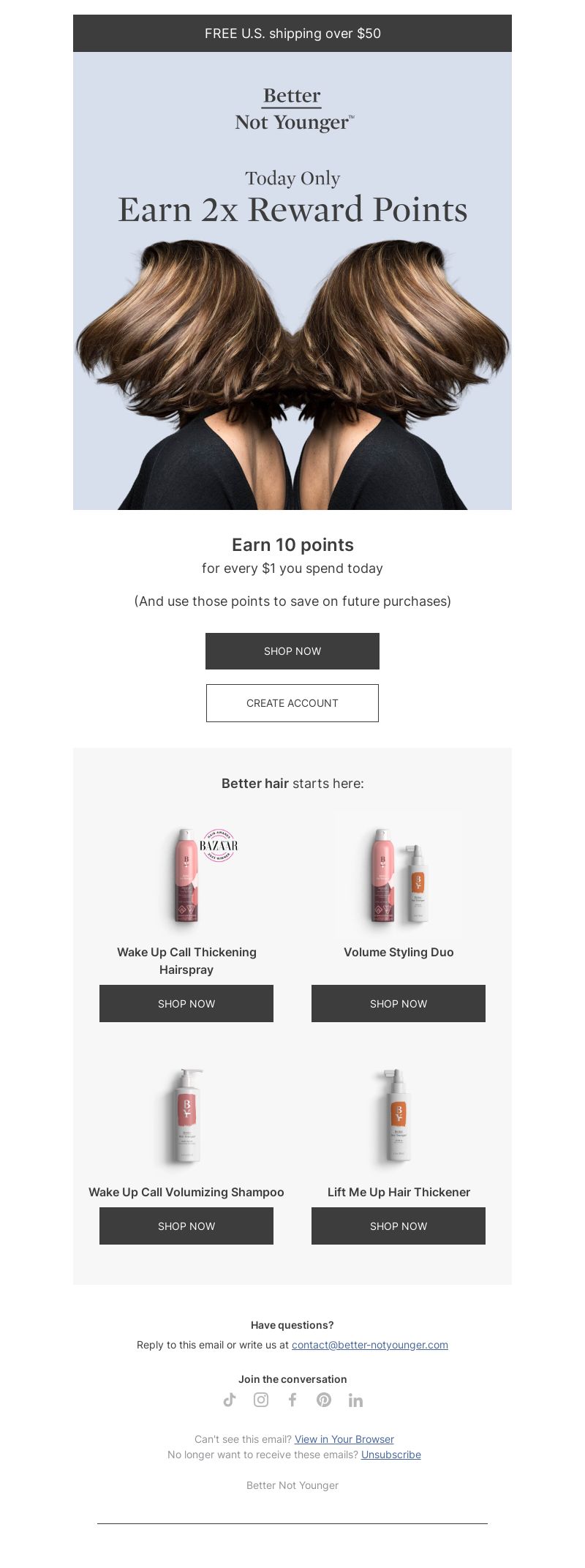585x1568 pixels.
Task: Open the Facebook social icon
Action: click(292, 1400)
